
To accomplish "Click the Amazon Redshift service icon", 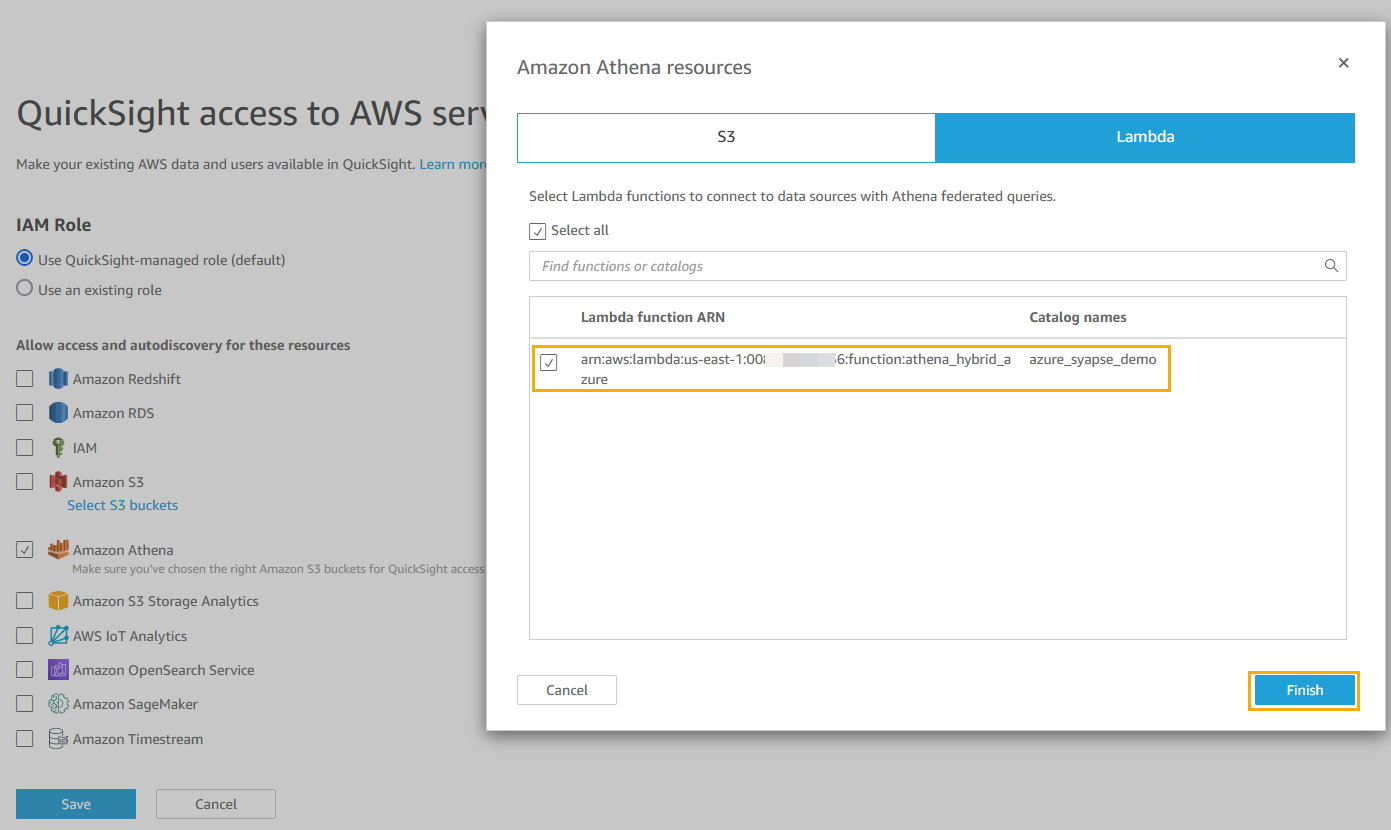I will click(58, 379).
